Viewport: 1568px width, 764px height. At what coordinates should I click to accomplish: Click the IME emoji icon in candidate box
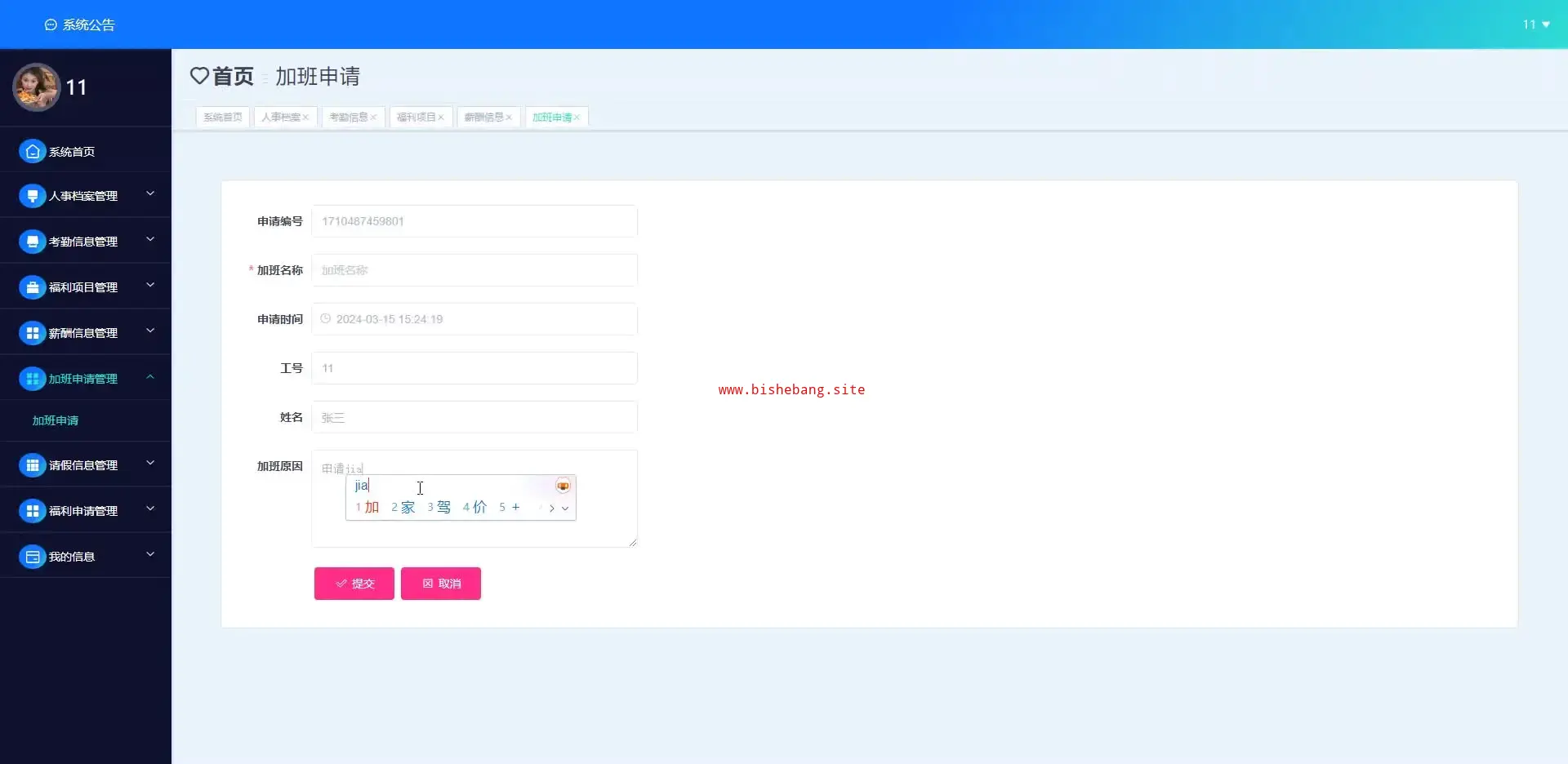(563, 486)
